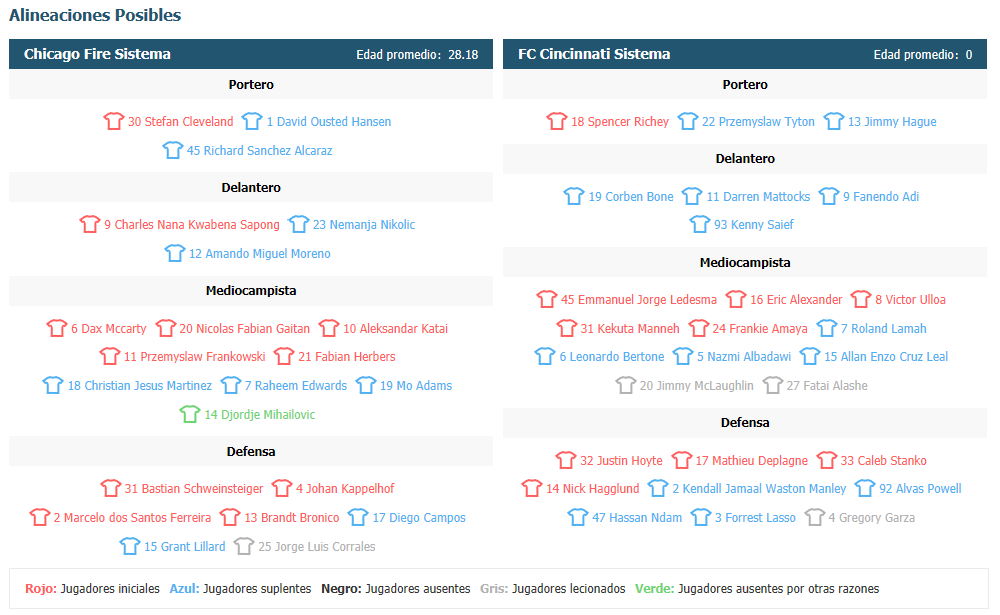Click the gray jersey icon beside Gregory Garza
This screenshot has height=615, width=1000.
coord(814,517)
